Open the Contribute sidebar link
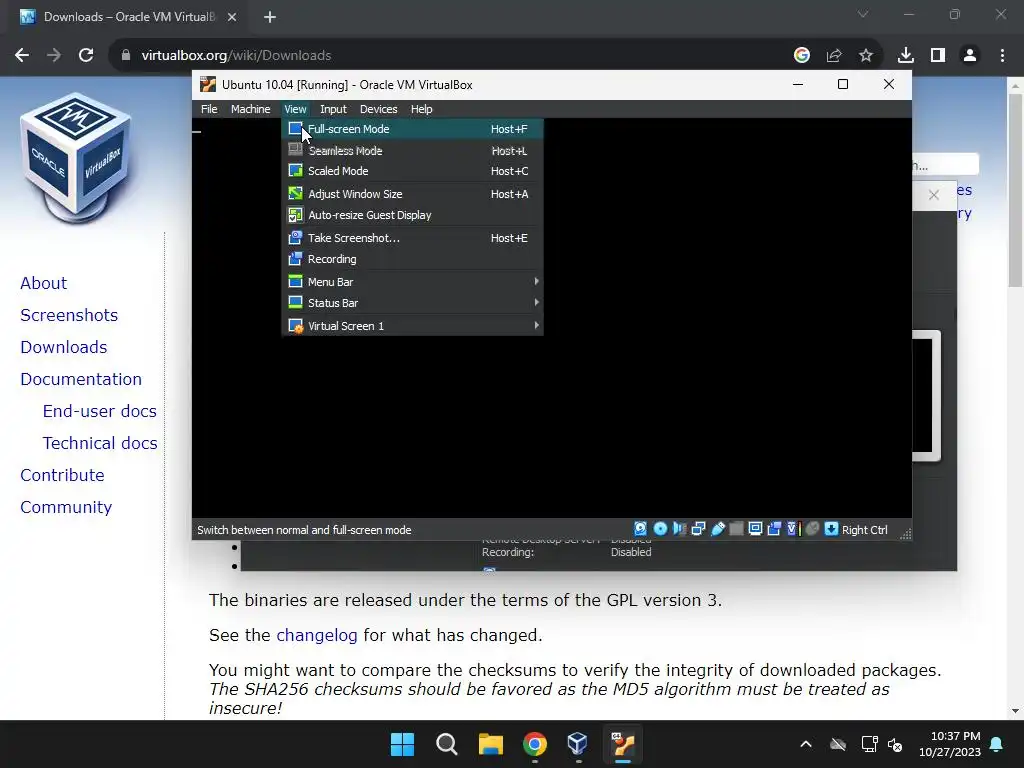1024x768 pixels. click(62, 475)
